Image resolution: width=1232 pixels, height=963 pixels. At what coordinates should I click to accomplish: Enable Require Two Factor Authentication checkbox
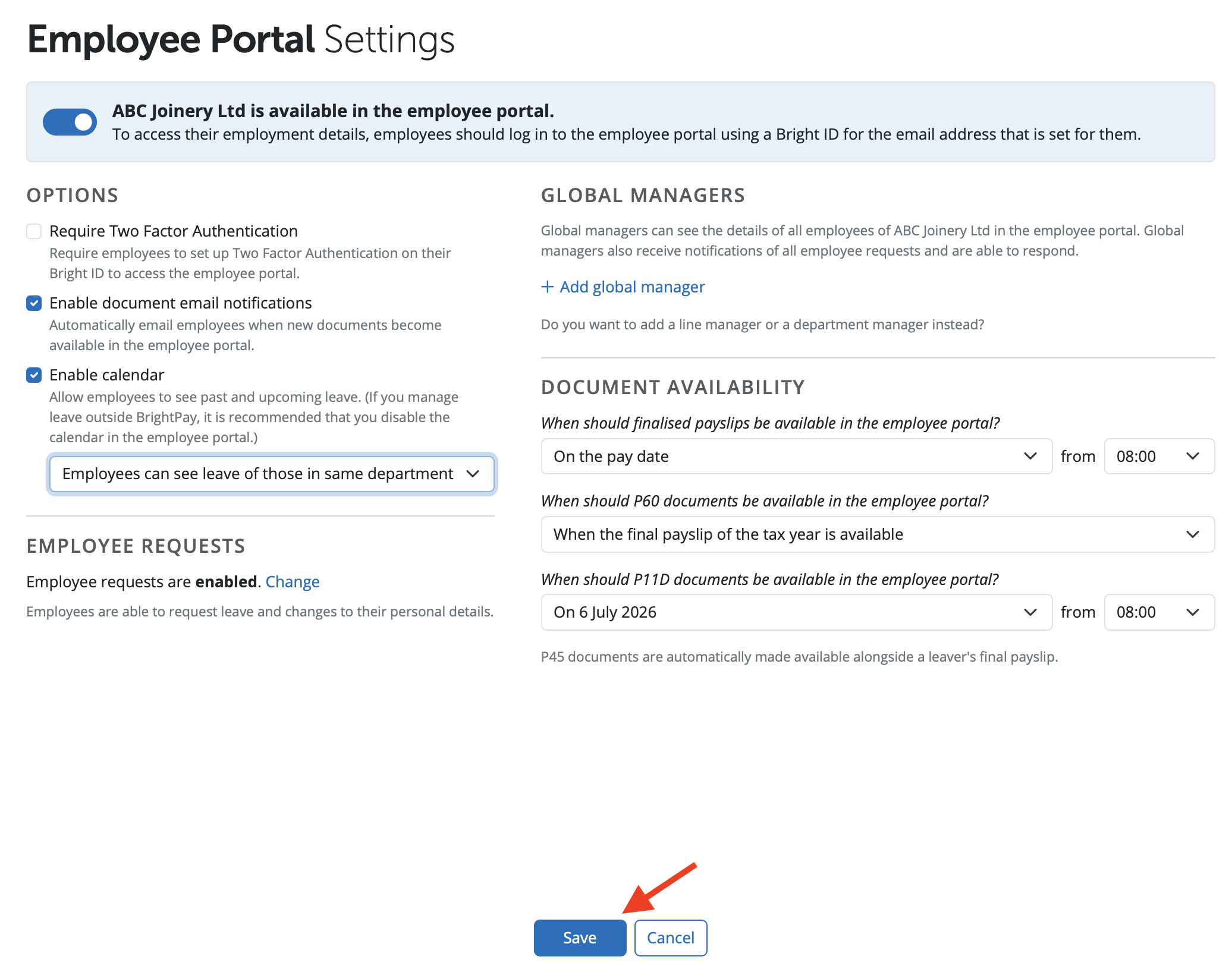[34, 231]
